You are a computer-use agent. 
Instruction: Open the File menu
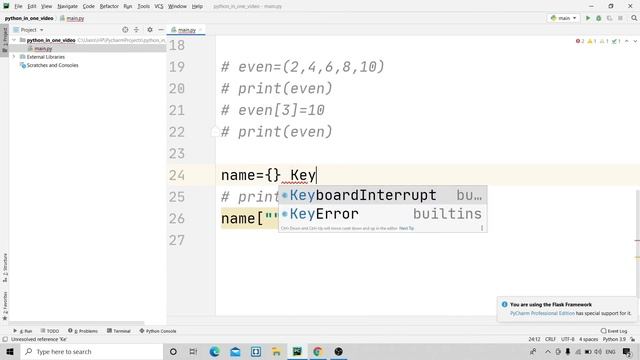point(18,6)
